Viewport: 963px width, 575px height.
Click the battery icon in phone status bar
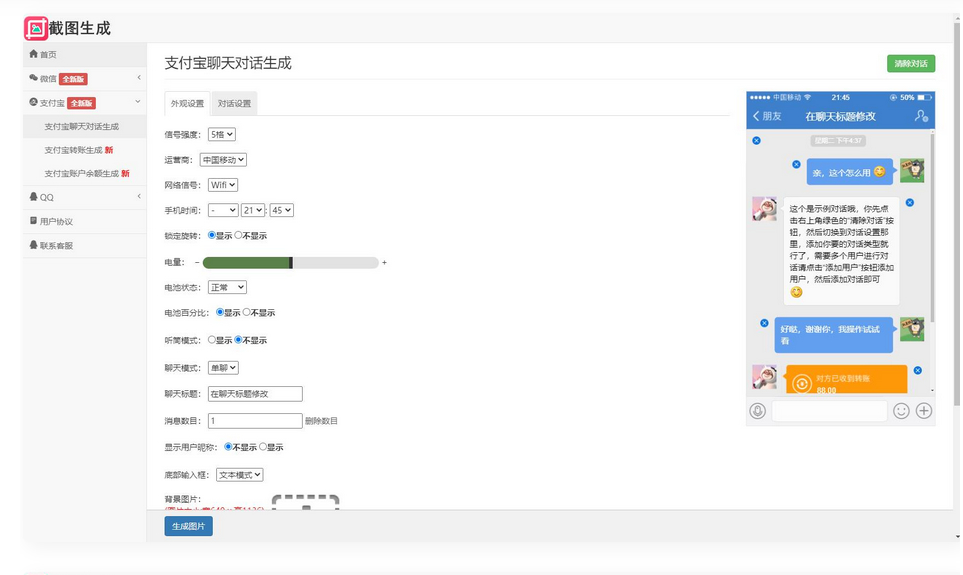pos(924,98)
